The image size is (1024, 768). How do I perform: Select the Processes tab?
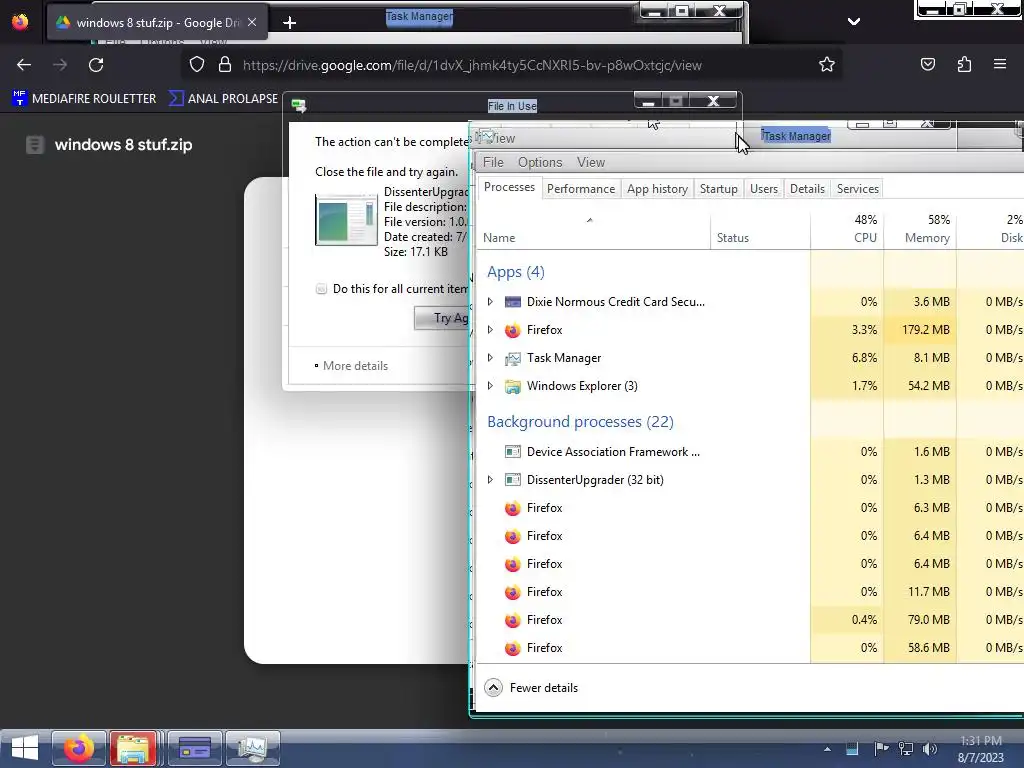[x=509, y=187]
